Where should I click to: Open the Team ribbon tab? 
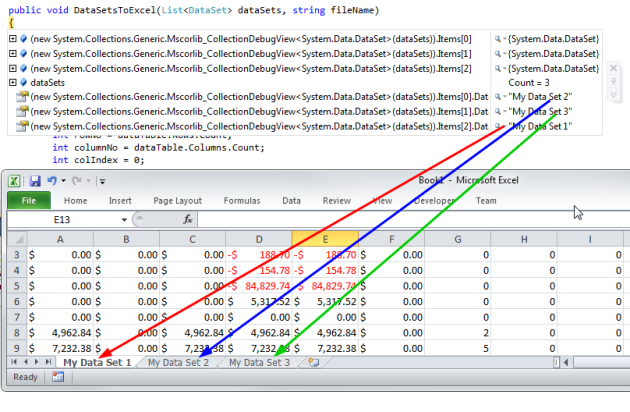tap(486, 201)
